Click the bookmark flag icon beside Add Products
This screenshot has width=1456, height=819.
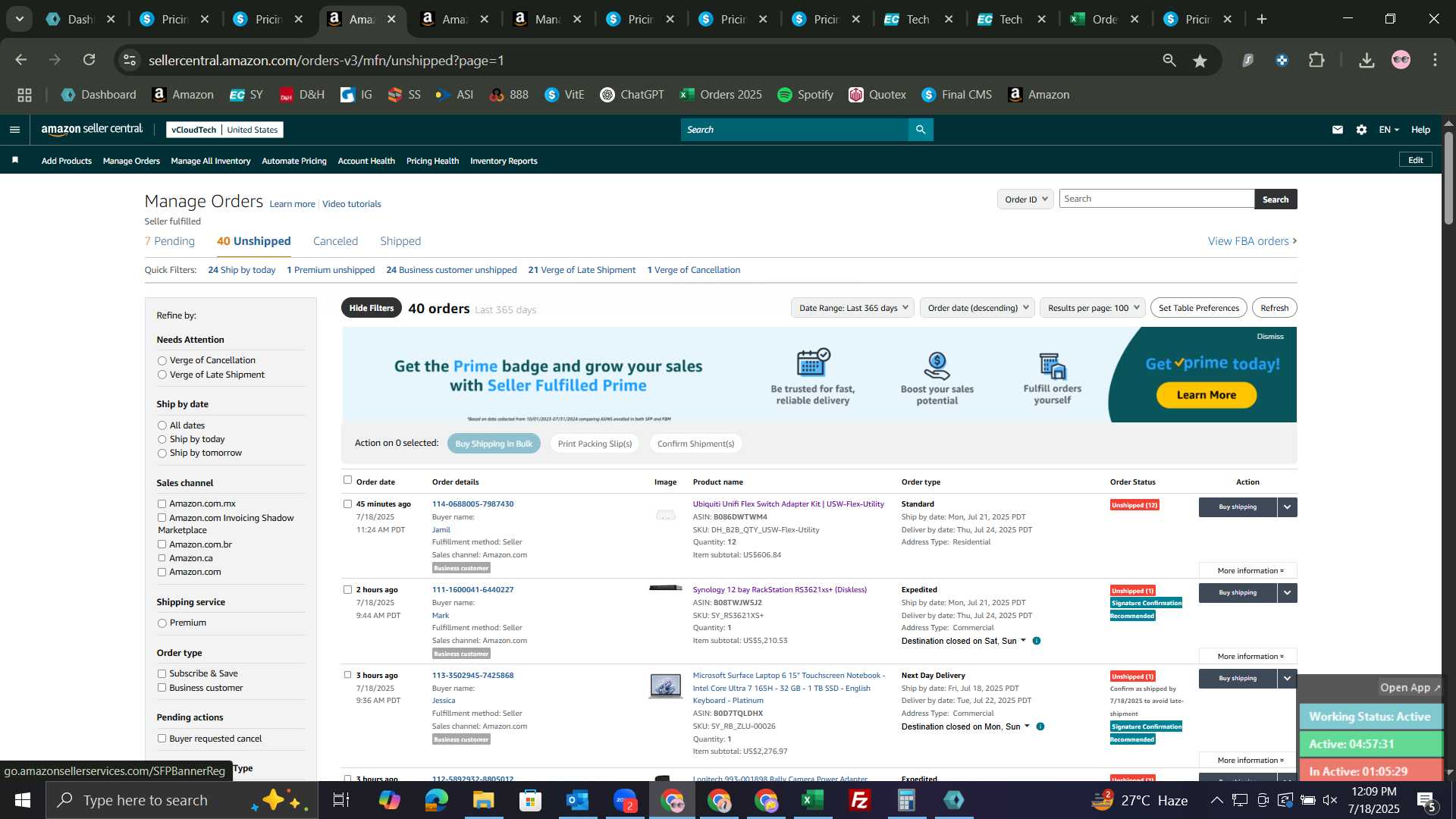point(15,160)
